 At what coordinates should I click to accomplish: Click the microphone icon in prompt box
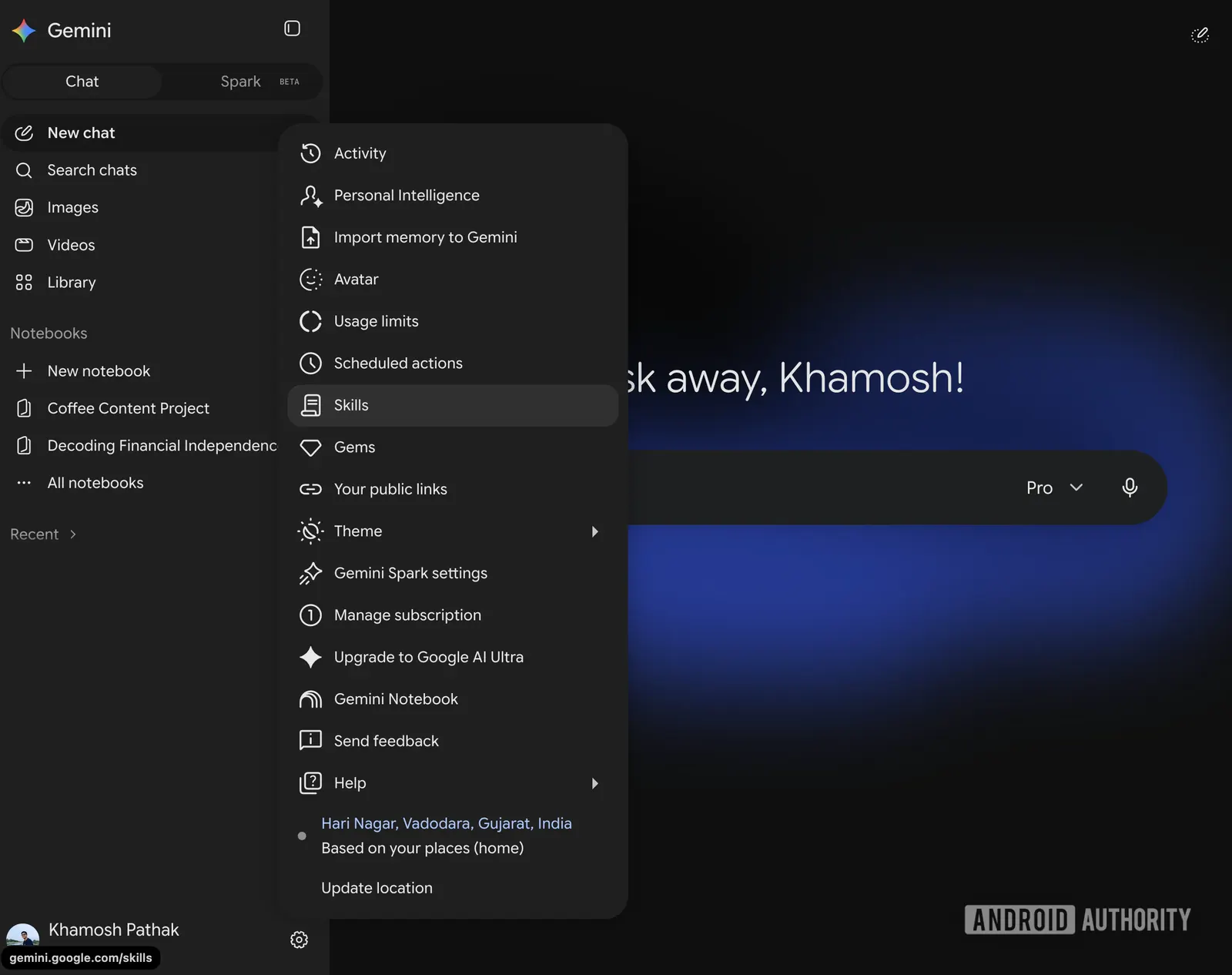1130,487
